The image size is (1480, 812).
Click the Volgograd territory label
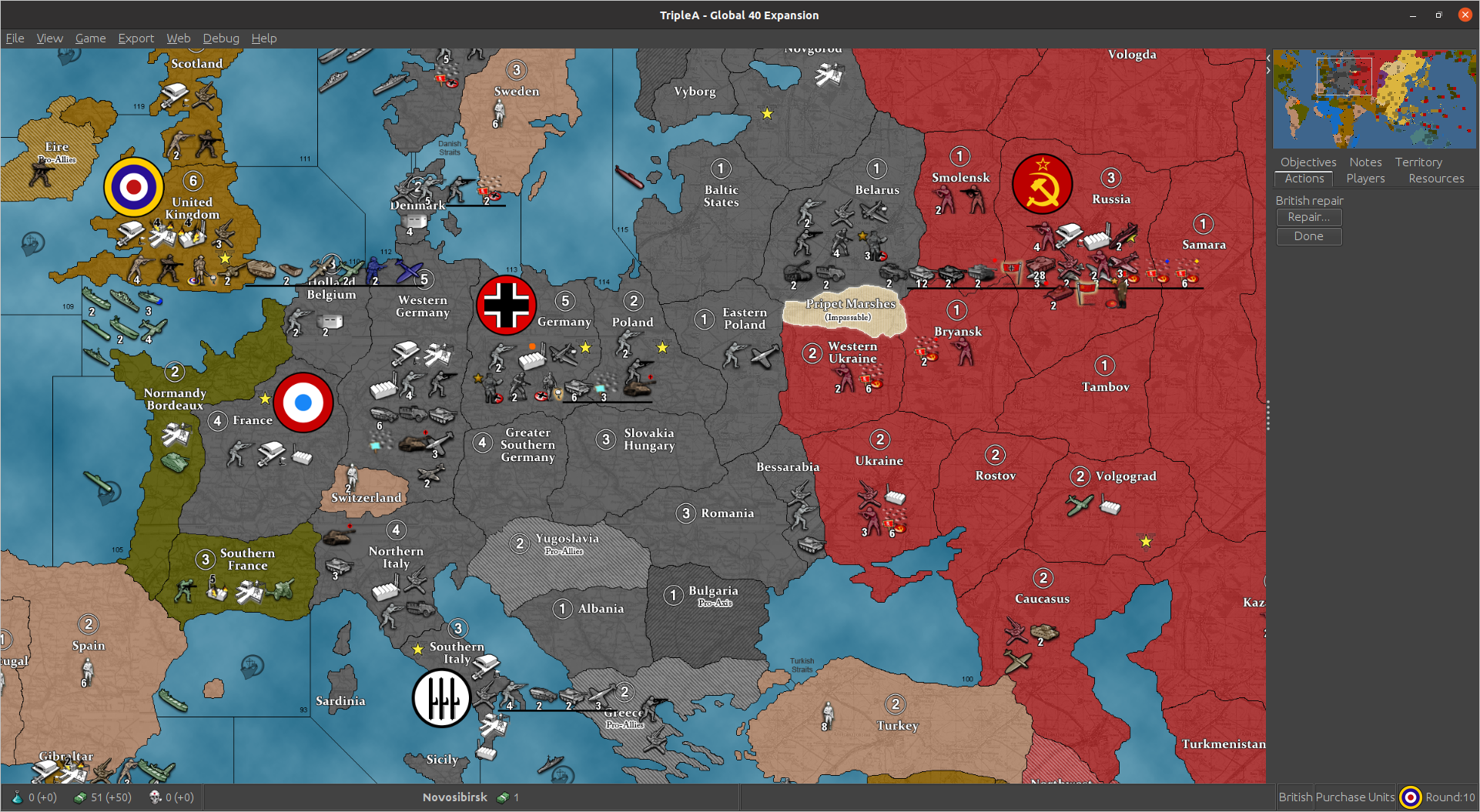click(1126, 476)
